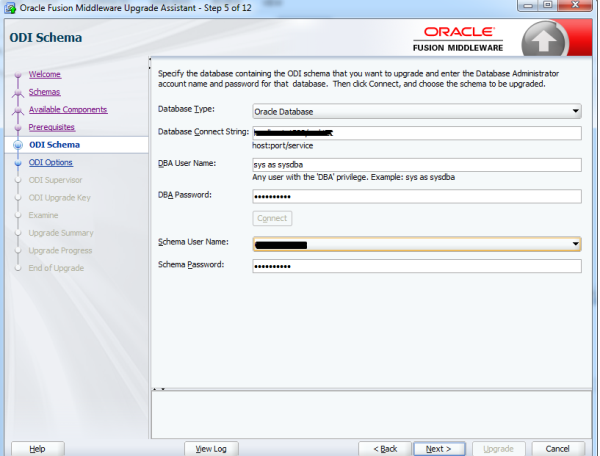This screenshot has height=456, width=600.
Task: Click the Examine step label
Action: click(43, 215)
